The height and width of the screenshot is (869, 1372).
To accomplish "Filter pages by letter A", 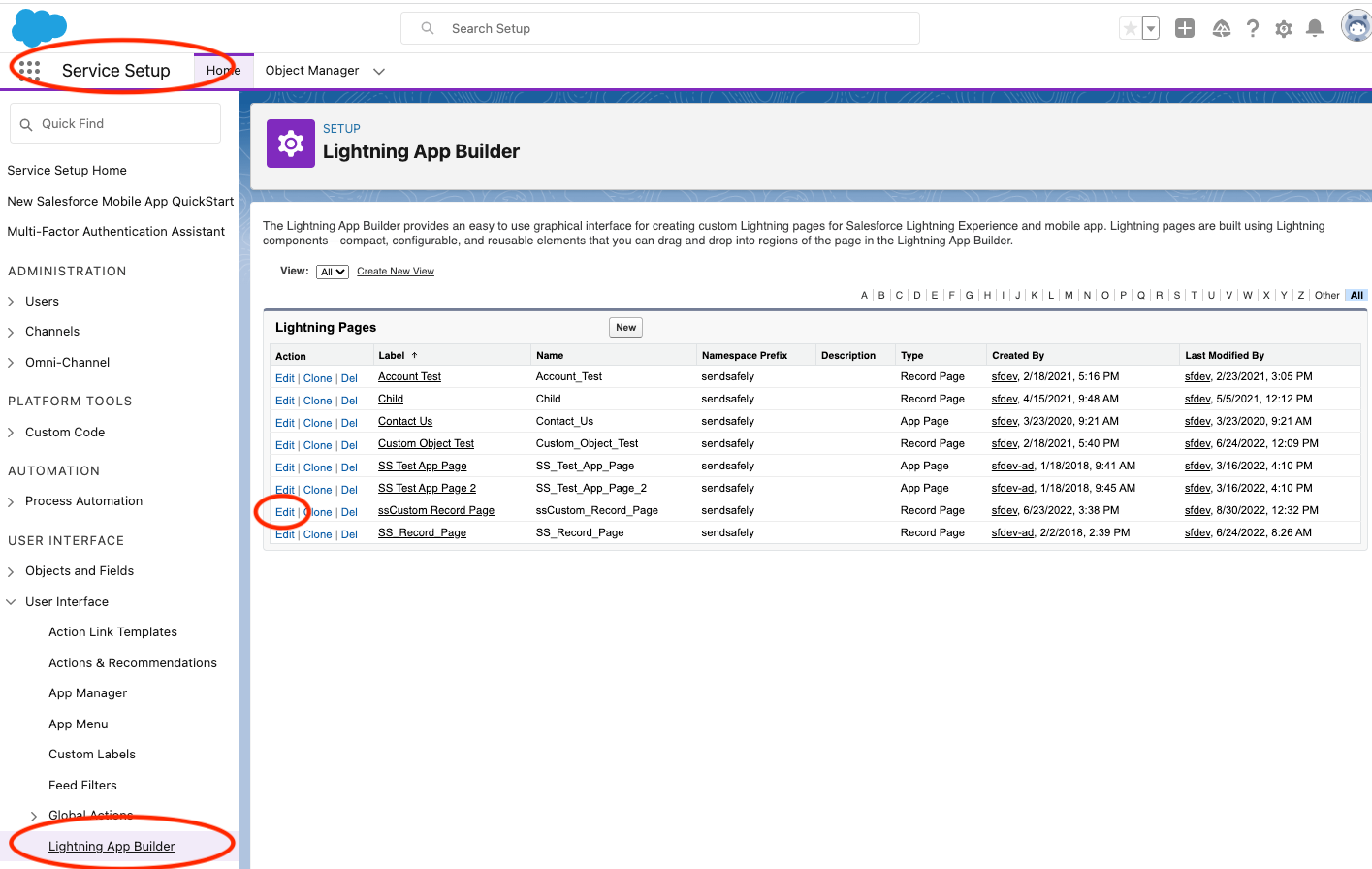I will click(864, 296).
